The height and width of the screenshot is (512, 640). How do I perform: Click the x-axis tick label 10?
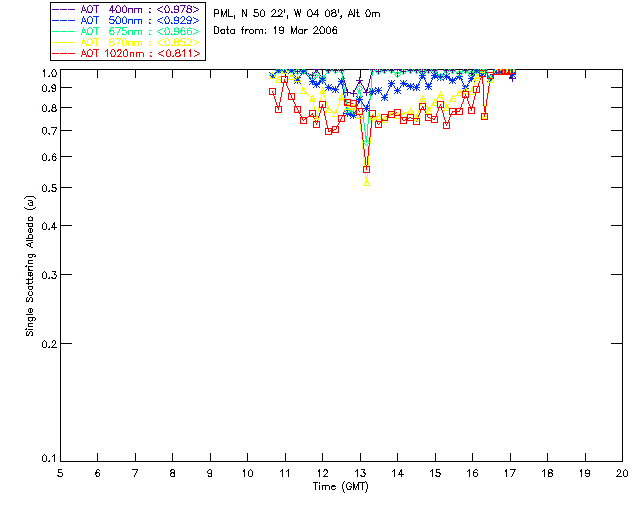point(247,473)
